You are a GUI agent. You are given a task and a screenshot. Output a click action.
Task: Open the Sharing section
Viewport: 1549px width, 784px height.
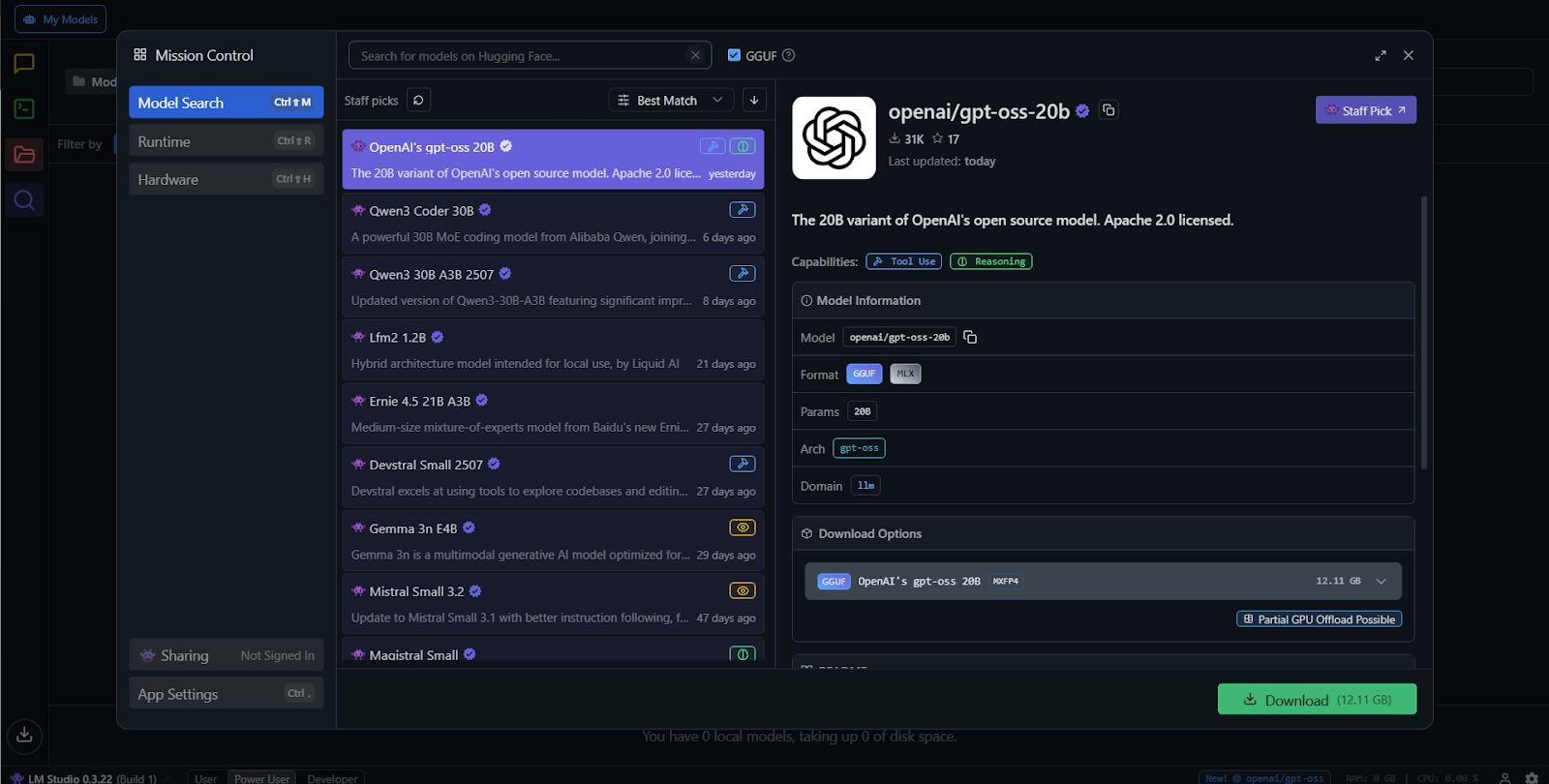227,655
